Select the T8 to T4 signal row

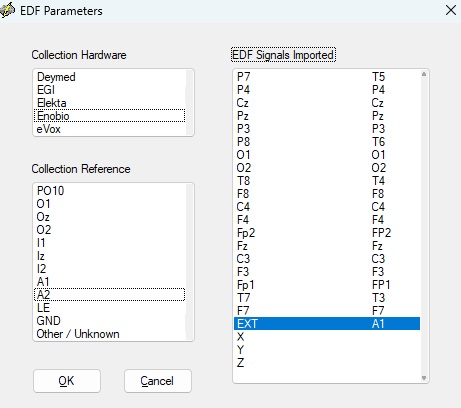click(327, 181)
